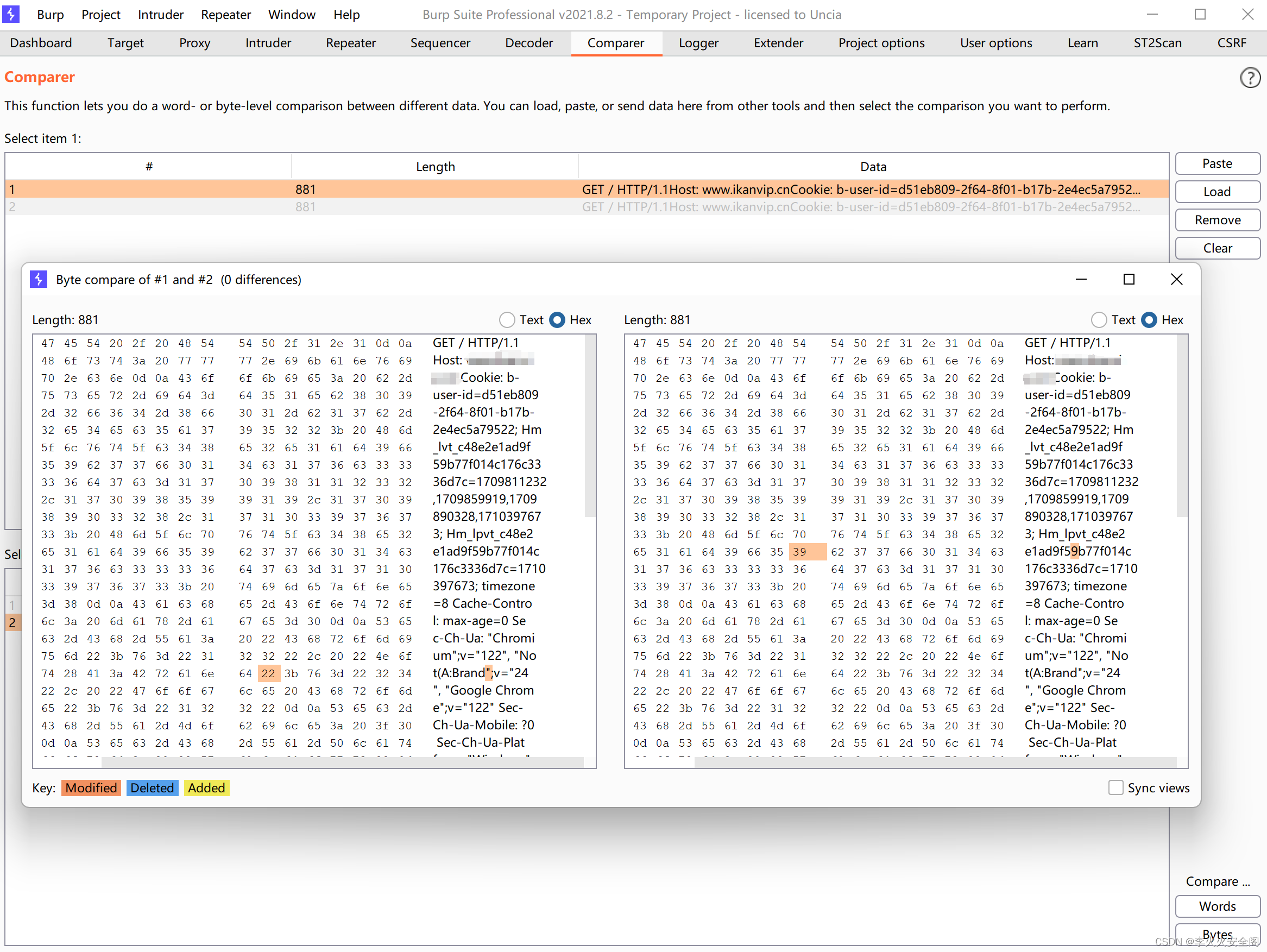Switch to the CSRF tab
Screen dimensions: 1267x952
coord(1232,43)
